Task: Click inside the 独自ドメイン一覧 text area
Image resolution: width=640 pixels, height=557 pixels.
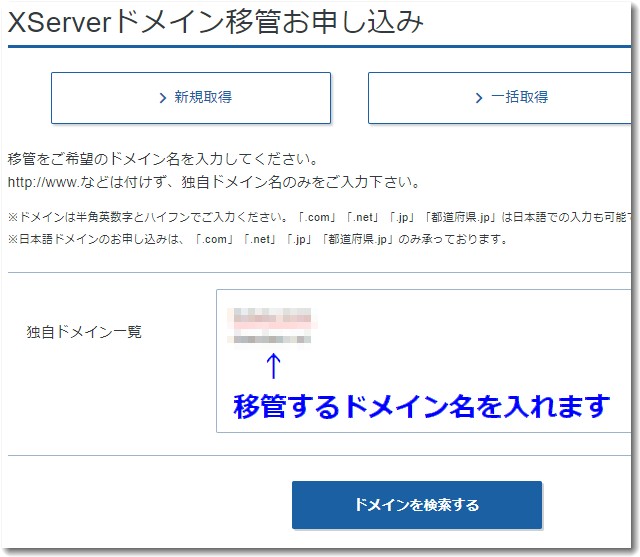Action: tap(424, 361)
